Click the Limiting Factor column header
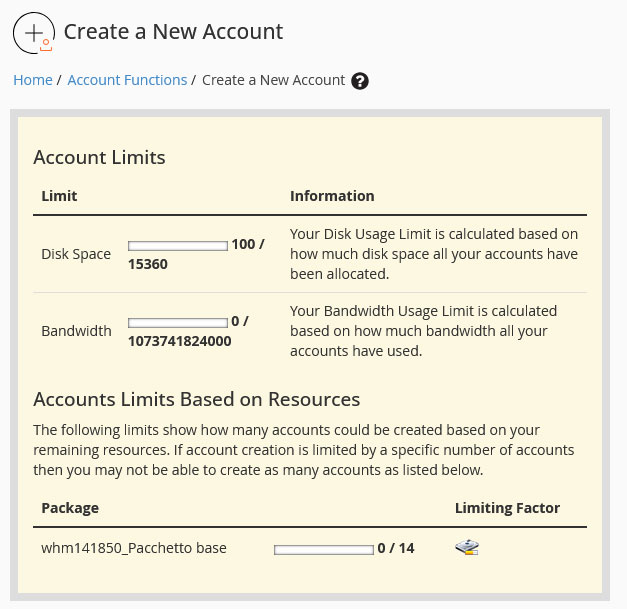The image size is (627, 609). 507,508
